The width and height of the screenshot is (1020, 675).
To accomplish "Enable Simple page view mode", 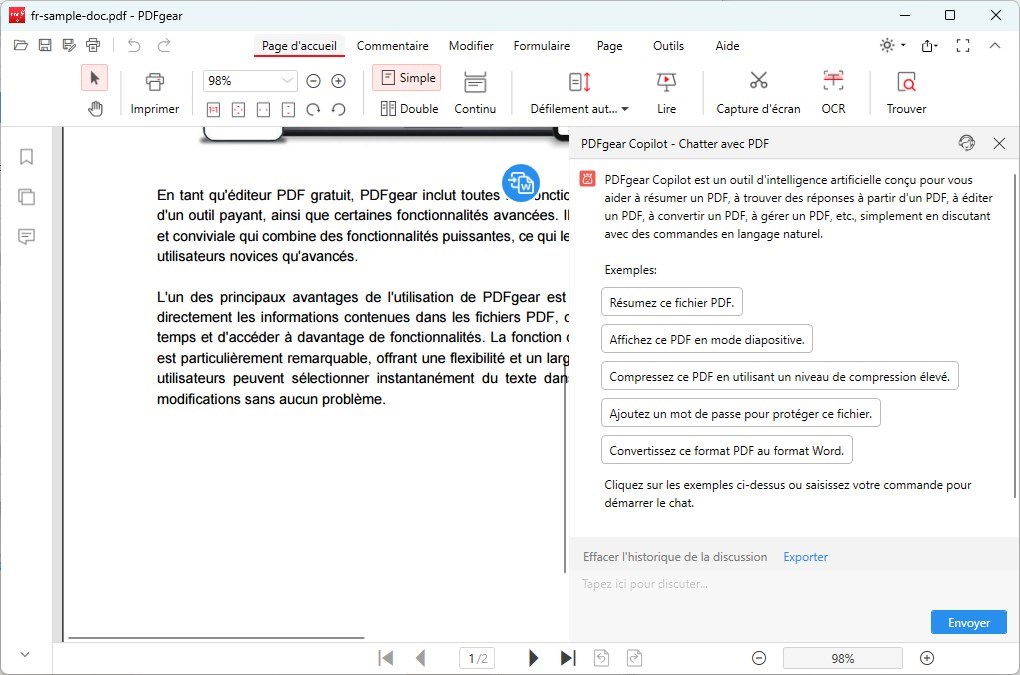I will (x=407, y=78).
